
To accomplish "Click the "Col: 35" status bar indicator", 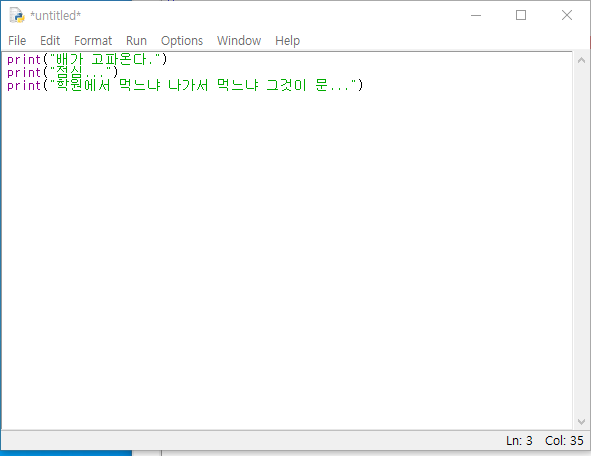I will (x=564, y=440).
